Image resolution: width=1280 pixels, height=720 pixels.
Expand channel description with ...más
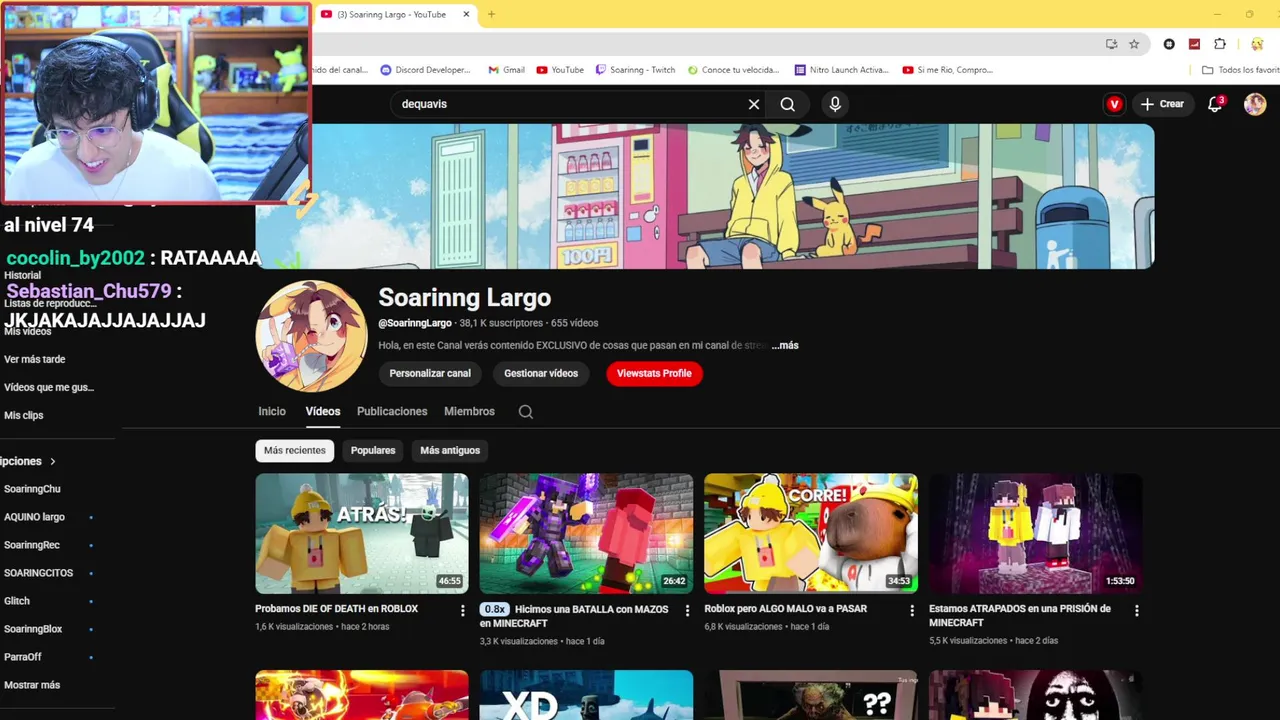[x=785, y=345]
